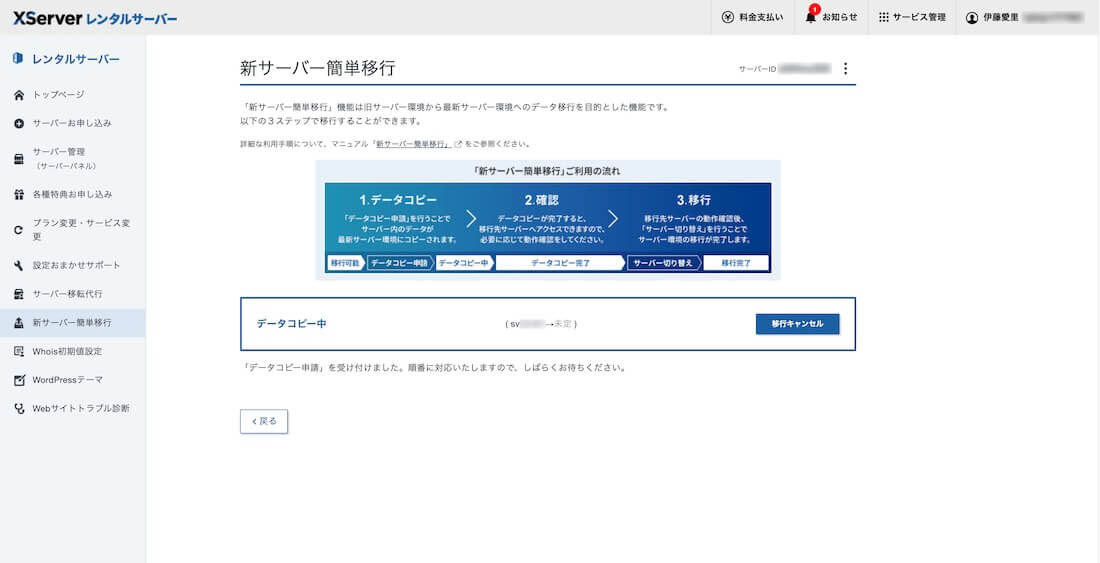Viewport: 1100px width, 563px height.
Task: Click the server icon for サーバー管理
Action: pos(19,159)
